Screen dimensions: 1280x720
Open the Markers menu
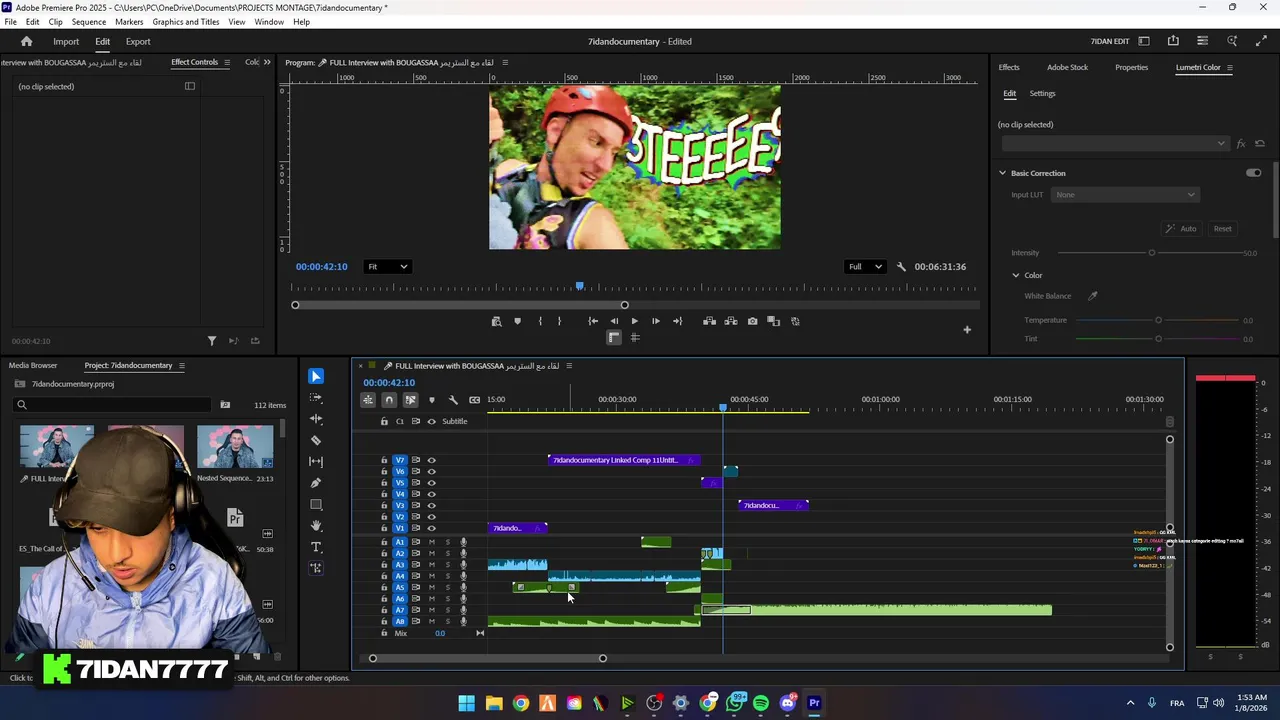click(129, 22)
